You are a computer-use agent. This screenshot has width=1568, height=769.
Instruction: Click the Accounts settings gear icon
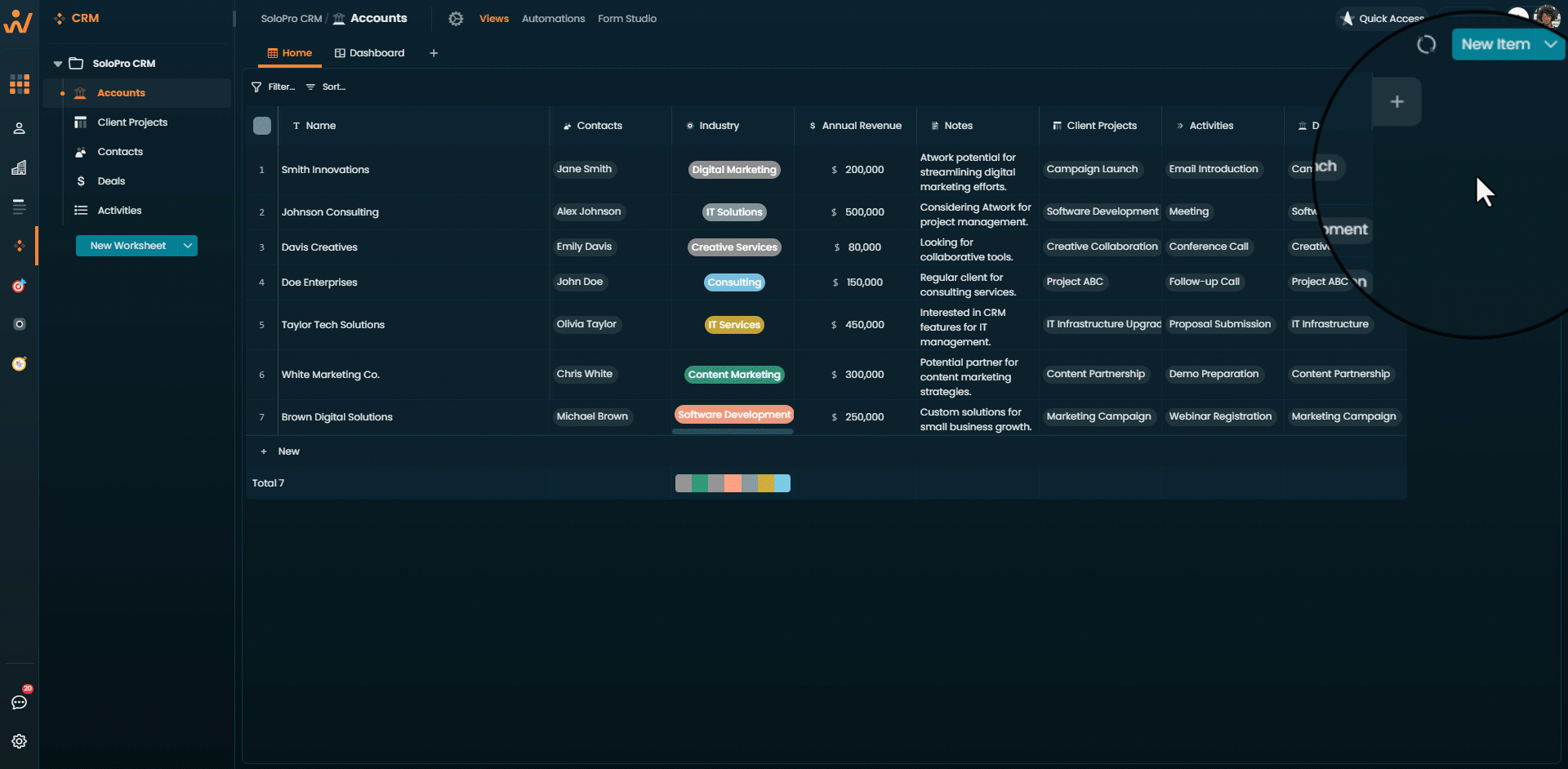pos(456,19)
